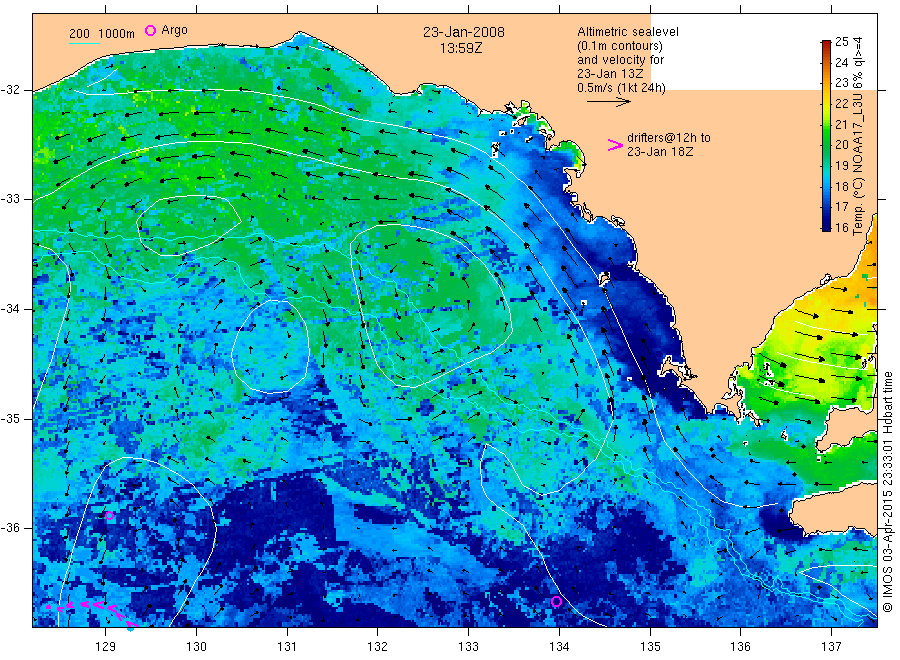
Task: Click the date label 23-Jan-2008
Action: tap(464, 32)
